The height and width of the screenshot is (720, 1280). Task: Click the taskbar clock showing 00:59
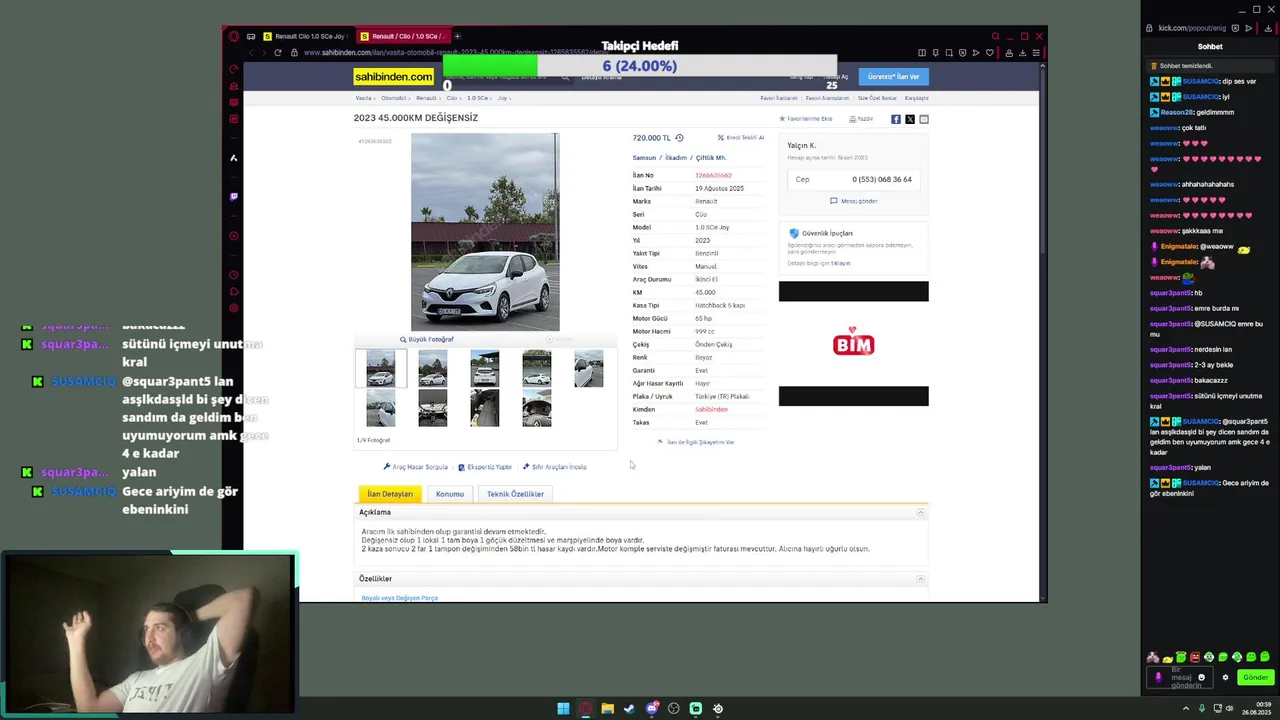[x=1257, y=708]
